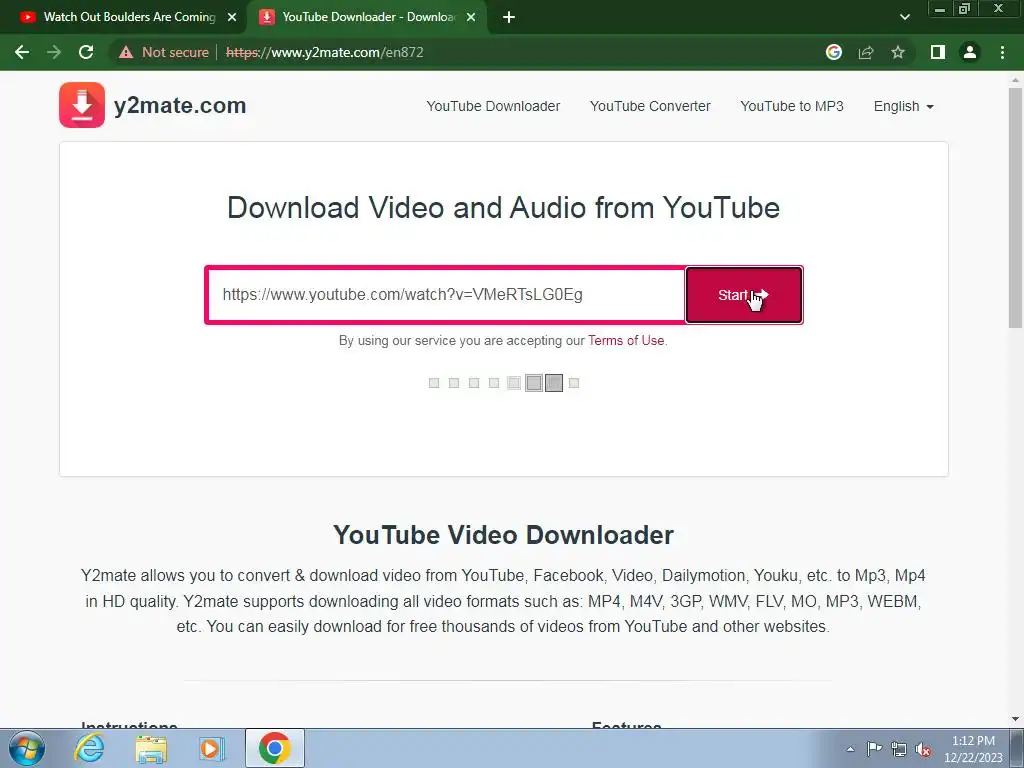Image resolution: width=1024 pixels, height=768 pixels.
Task: Open the browser side panel icon
Action: click(937, 52)
